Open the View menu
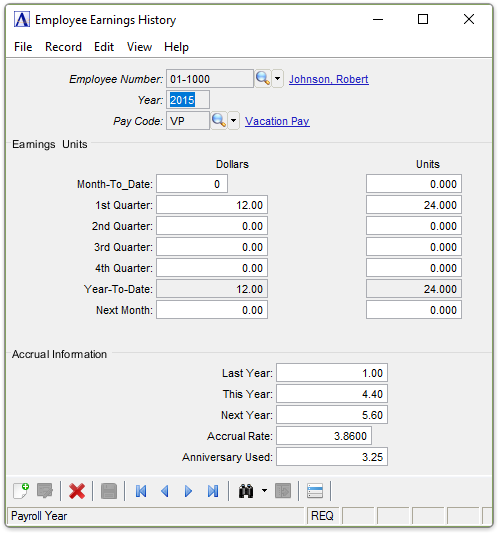 (139, 47)
